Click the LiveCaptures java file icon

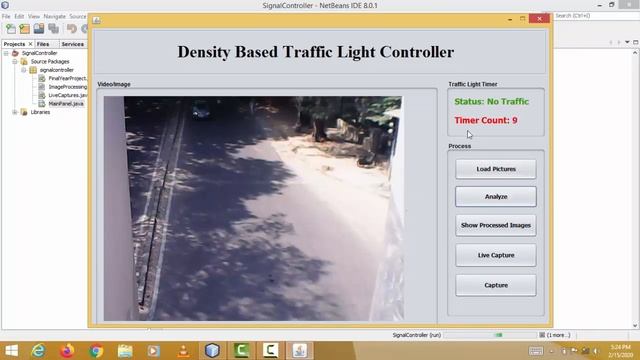(x=42, y=95)
